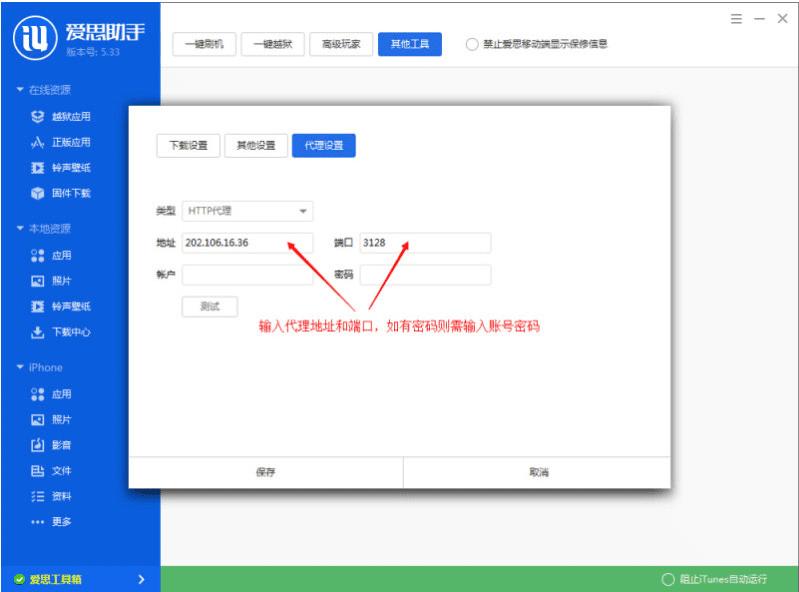This screenshot has height=592, width=799.
Task: Click 取消 to cancel dialog
Action: pos(538,472)
